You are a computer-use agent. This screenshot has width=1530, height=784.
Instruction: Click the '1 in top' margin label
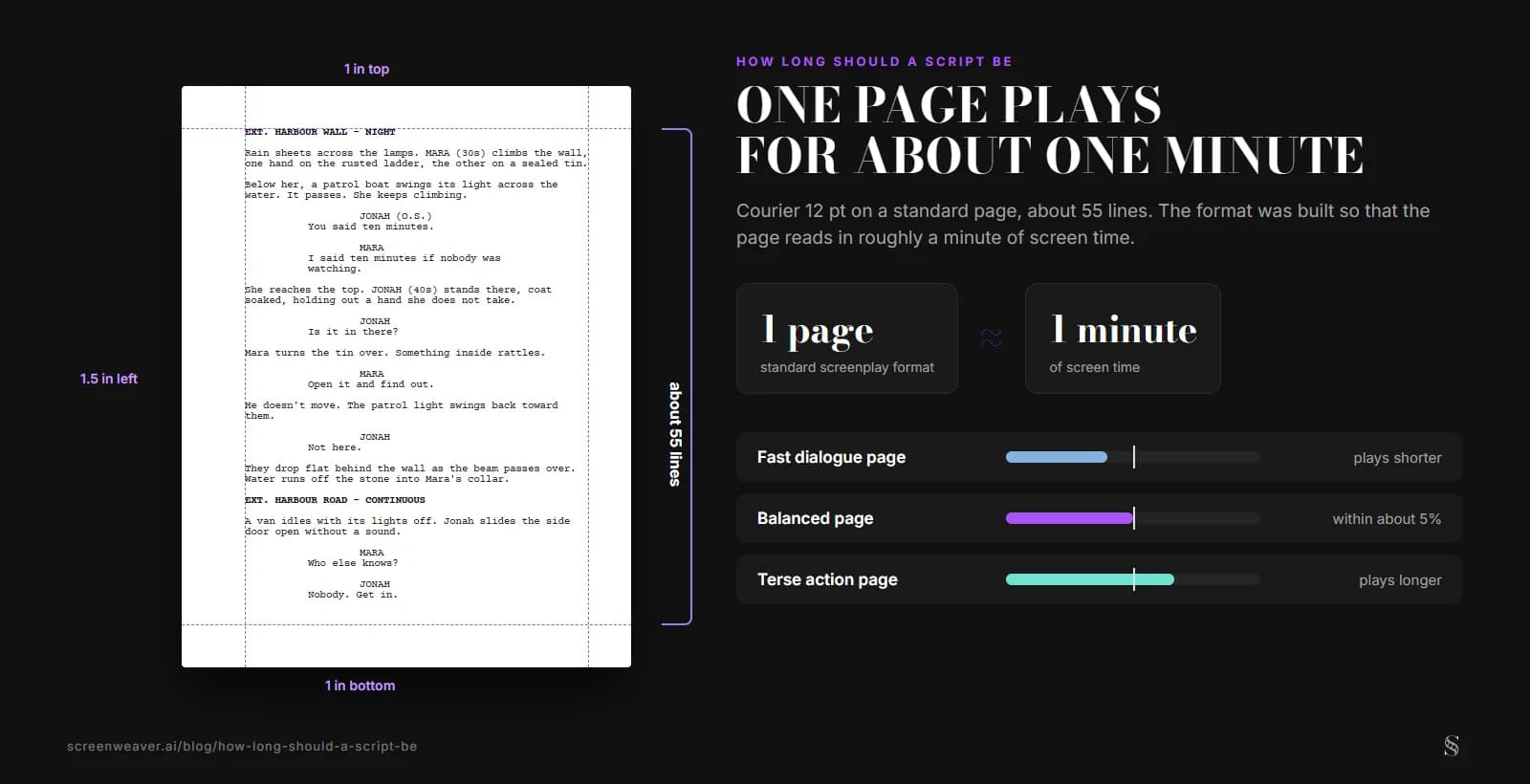click(366, 69)
